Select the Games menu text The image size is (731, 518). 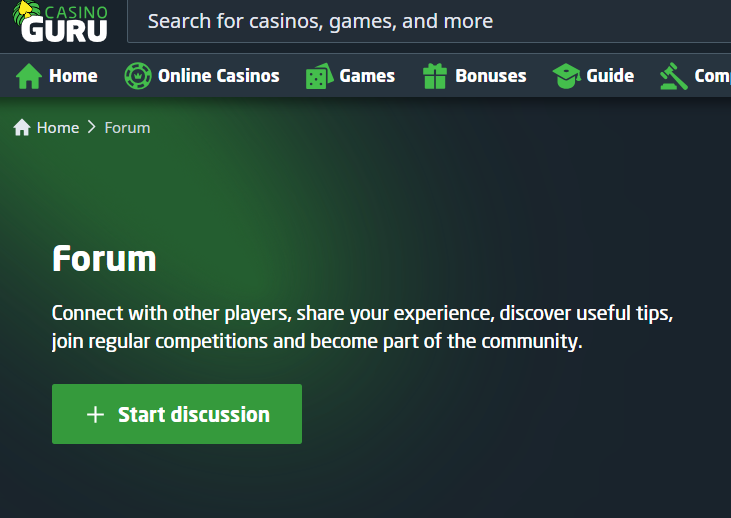(367, 76)
